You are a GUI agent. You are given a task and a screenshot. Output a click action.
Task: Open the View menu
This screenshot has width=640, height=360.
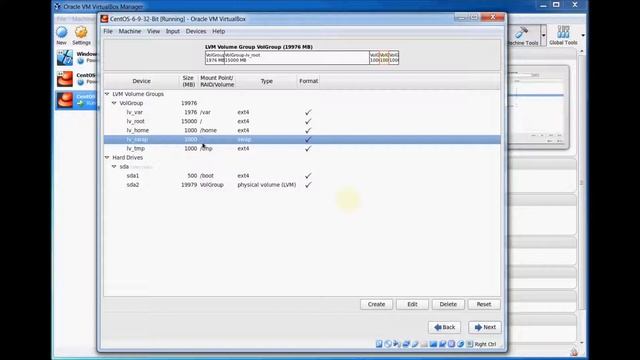coord(153,31)
